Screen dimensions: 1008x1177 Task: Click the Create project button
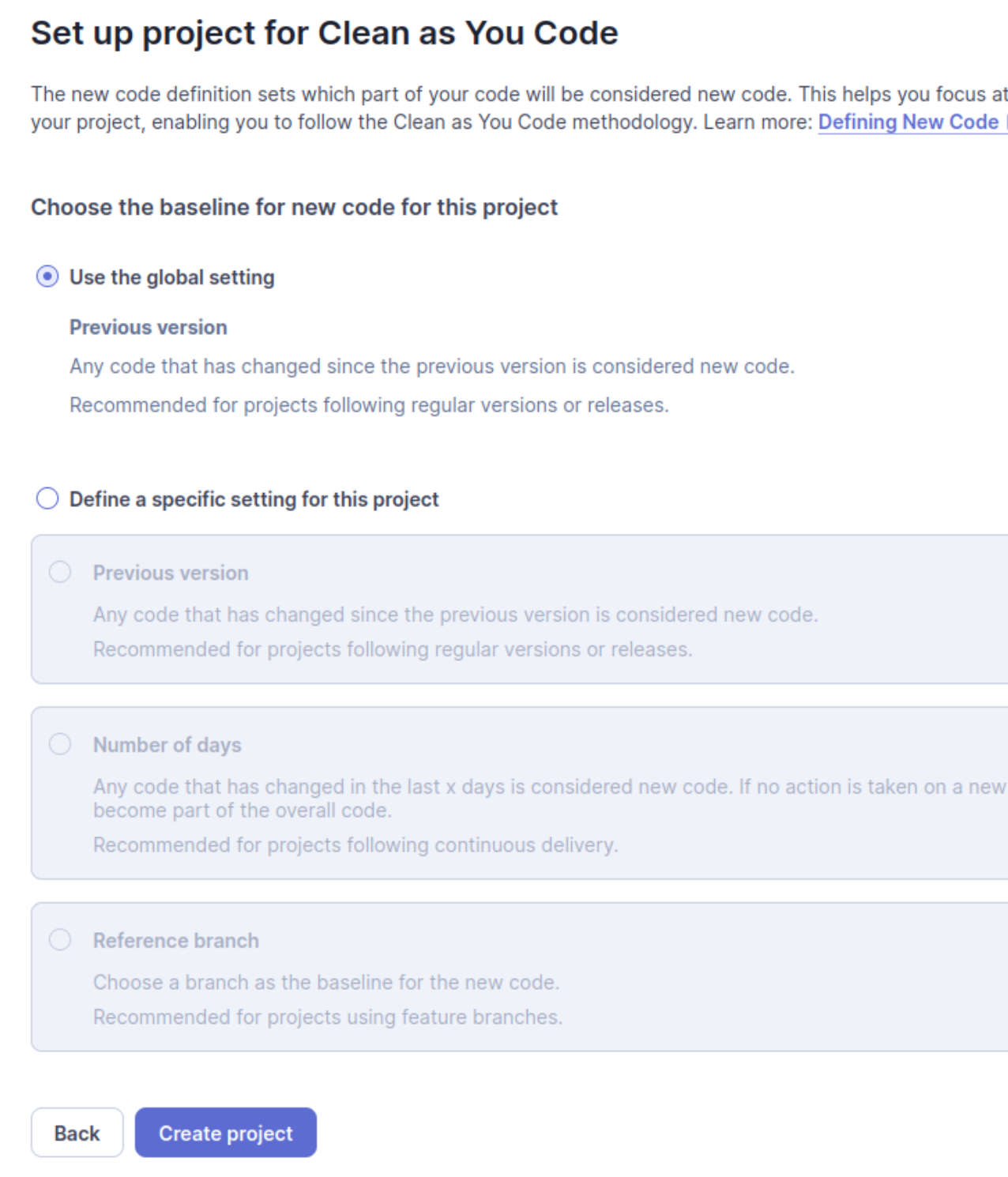coord(226,1133)
